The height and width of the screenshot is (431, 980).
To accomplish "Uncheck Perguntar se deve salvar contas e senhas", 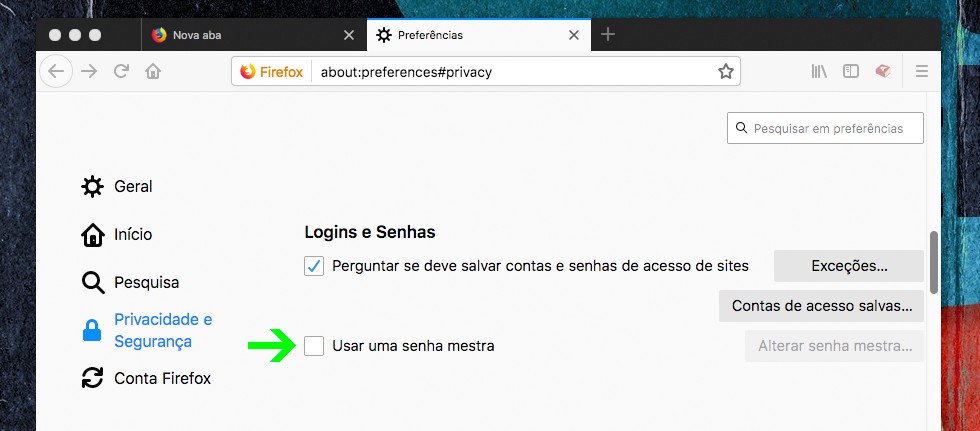I will (x=314, y=266).
